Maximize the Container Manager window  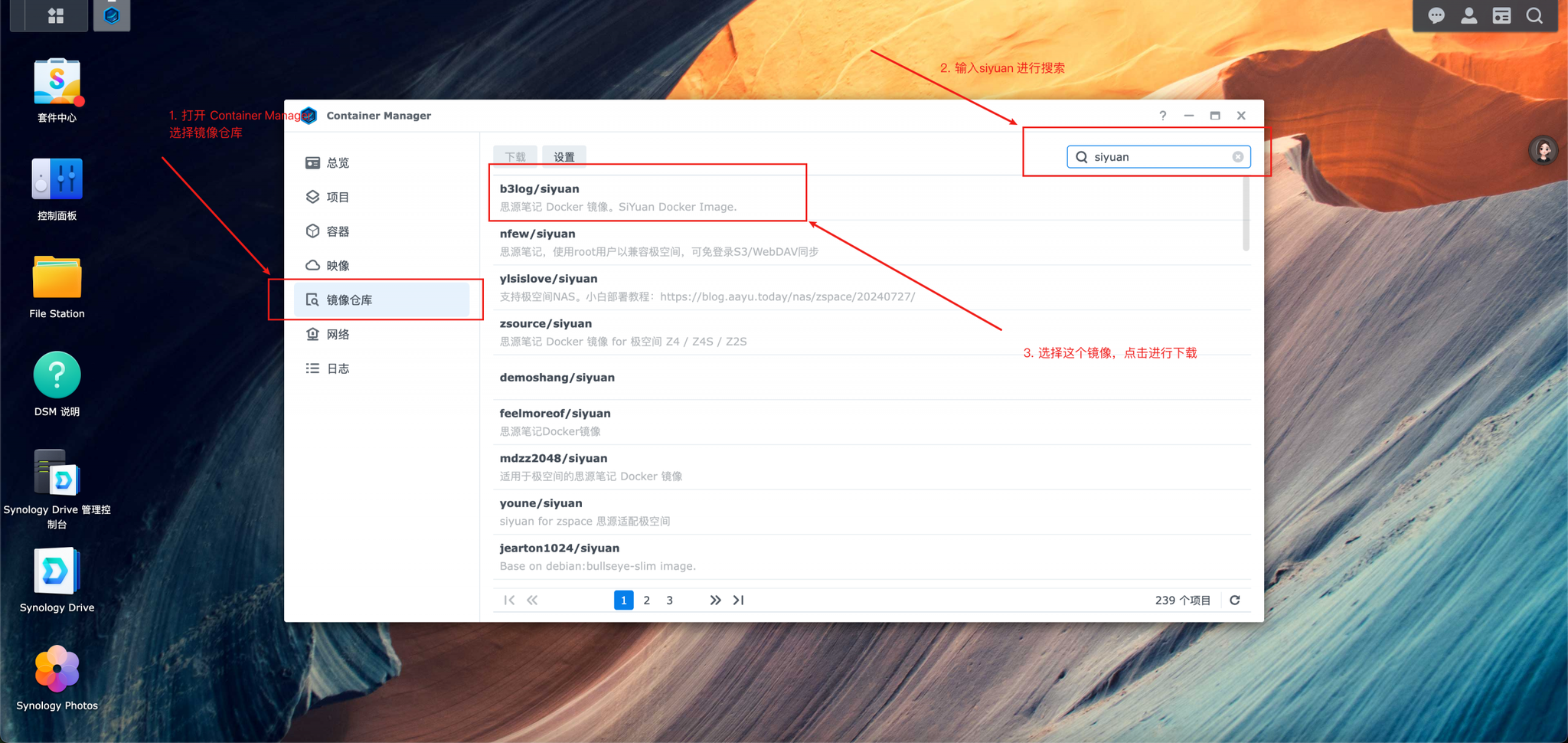click(x=1215, y=116)
